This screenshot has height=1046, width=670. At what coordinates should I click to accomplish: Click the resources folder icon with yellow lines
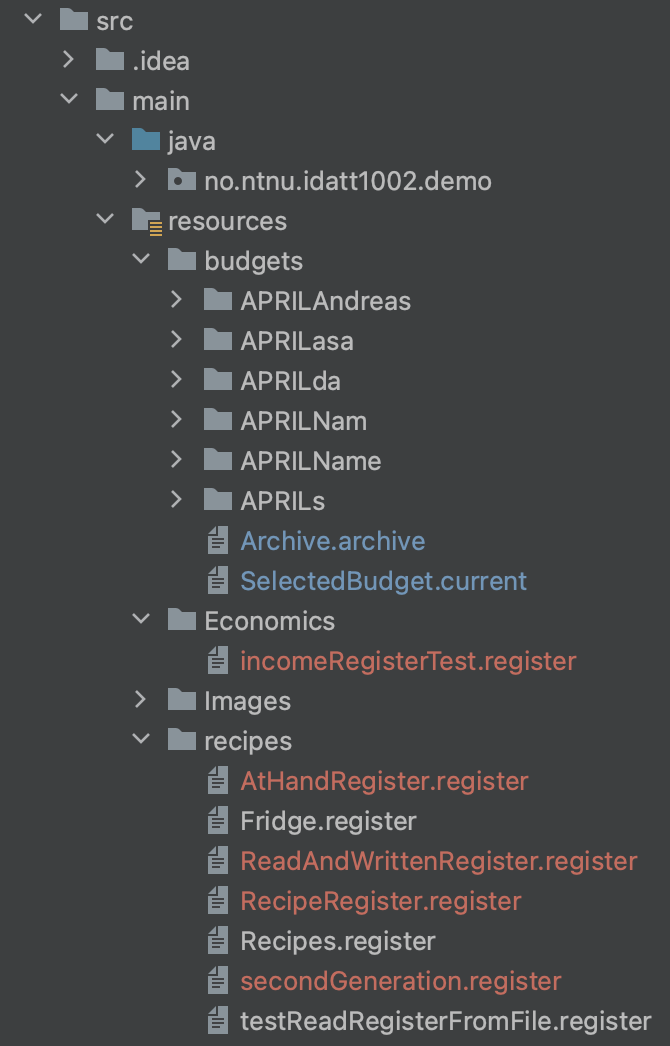[146, 221]
